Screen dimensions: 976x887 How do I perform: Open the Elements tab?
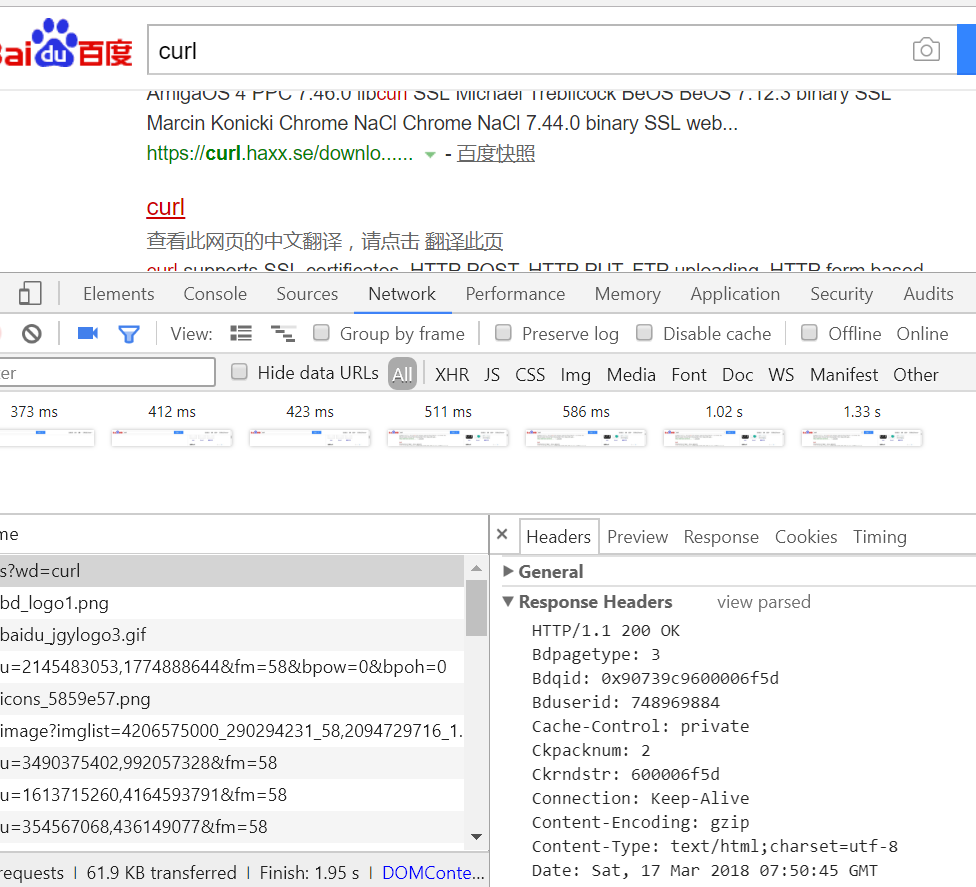(118, 294)
